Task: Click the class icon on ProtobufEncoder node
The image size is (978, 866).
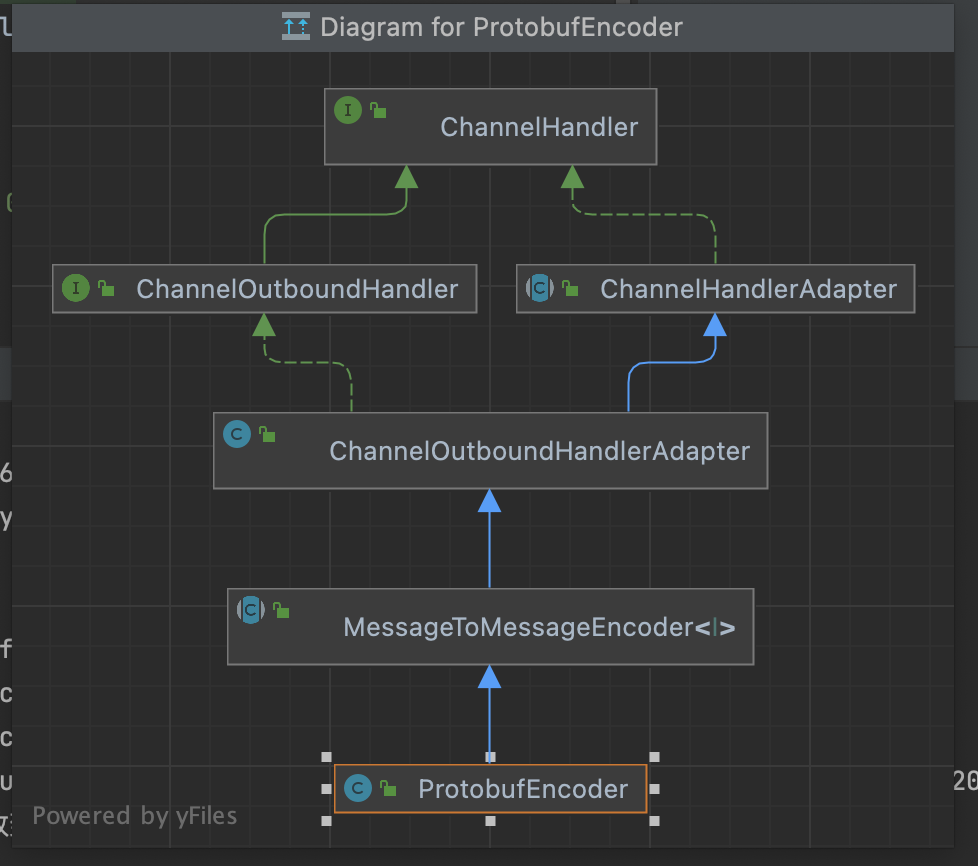Action: [x=357, y=789]
